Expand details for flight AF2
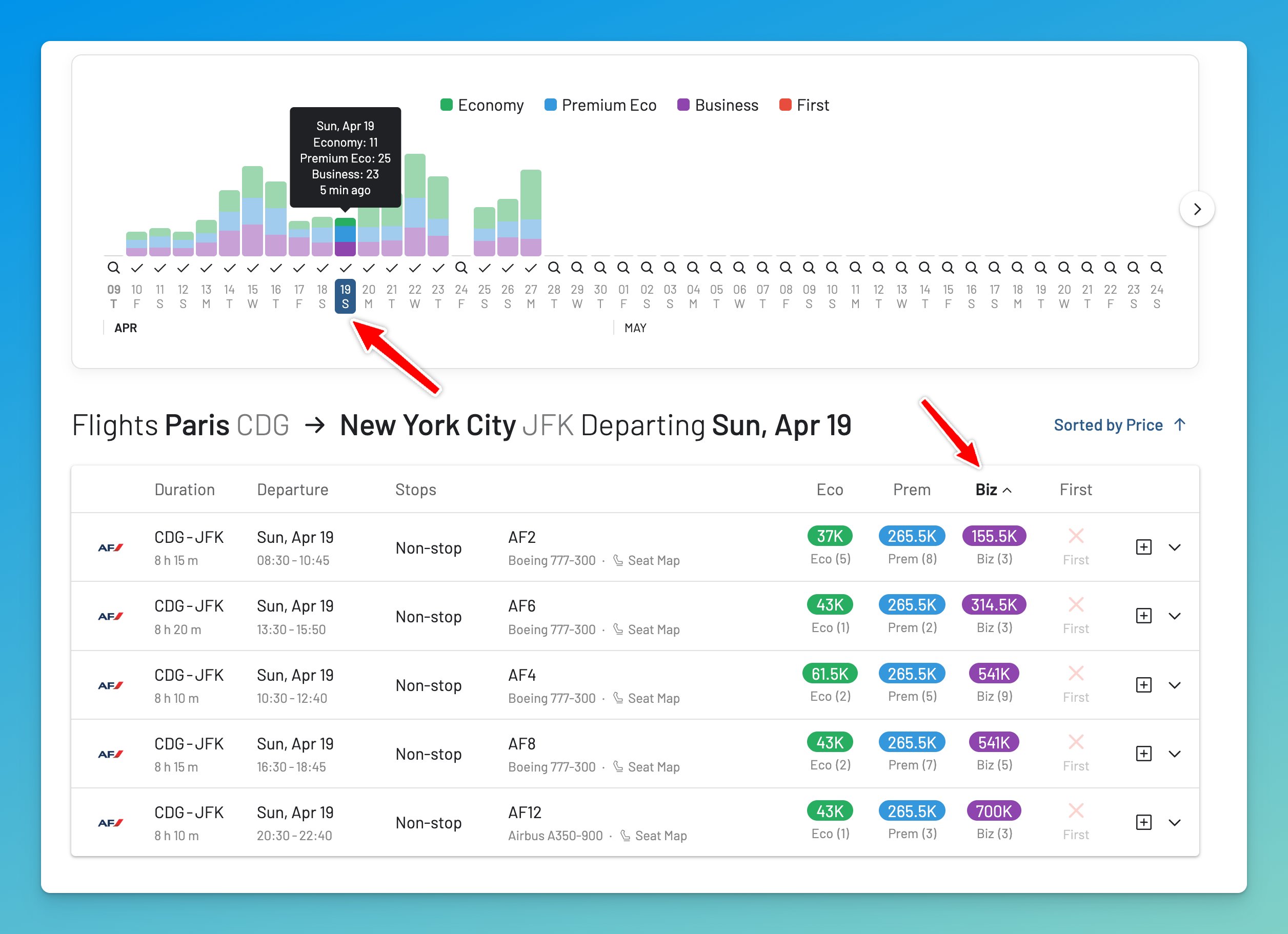 point(1174,548)
